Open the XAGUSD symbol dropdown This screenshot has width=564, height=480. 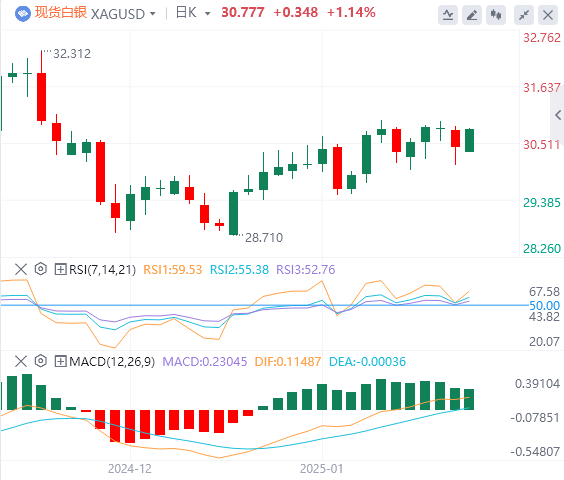point(123,14)
